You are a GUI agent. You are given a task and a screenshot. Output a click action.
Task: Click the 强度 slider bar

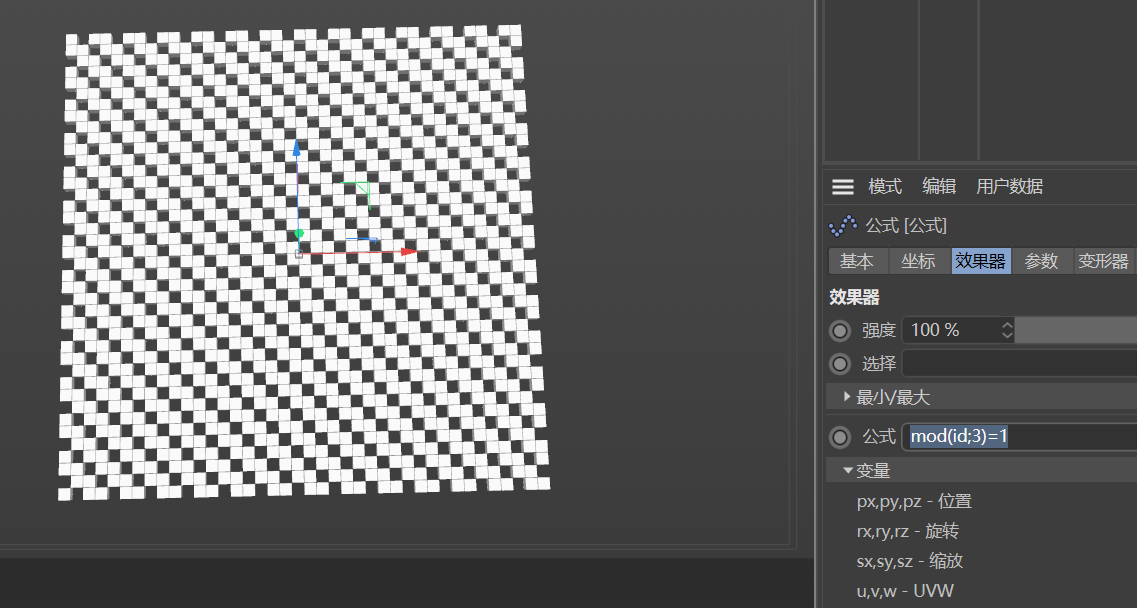1075,330
